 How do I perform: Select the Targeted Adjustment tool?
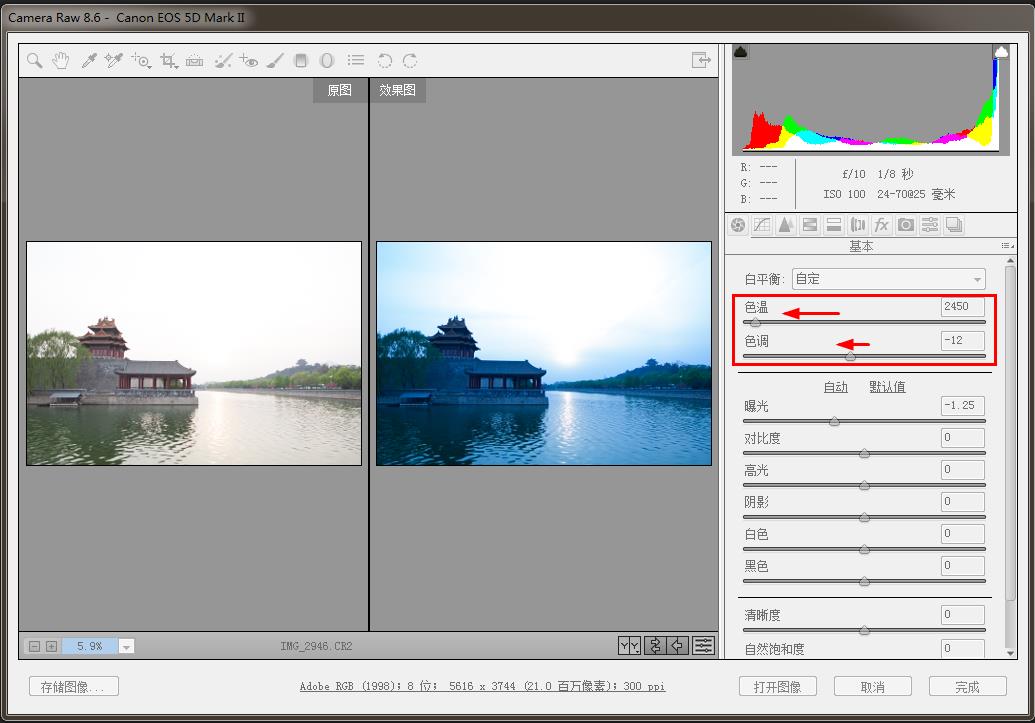tap(141, 61)
